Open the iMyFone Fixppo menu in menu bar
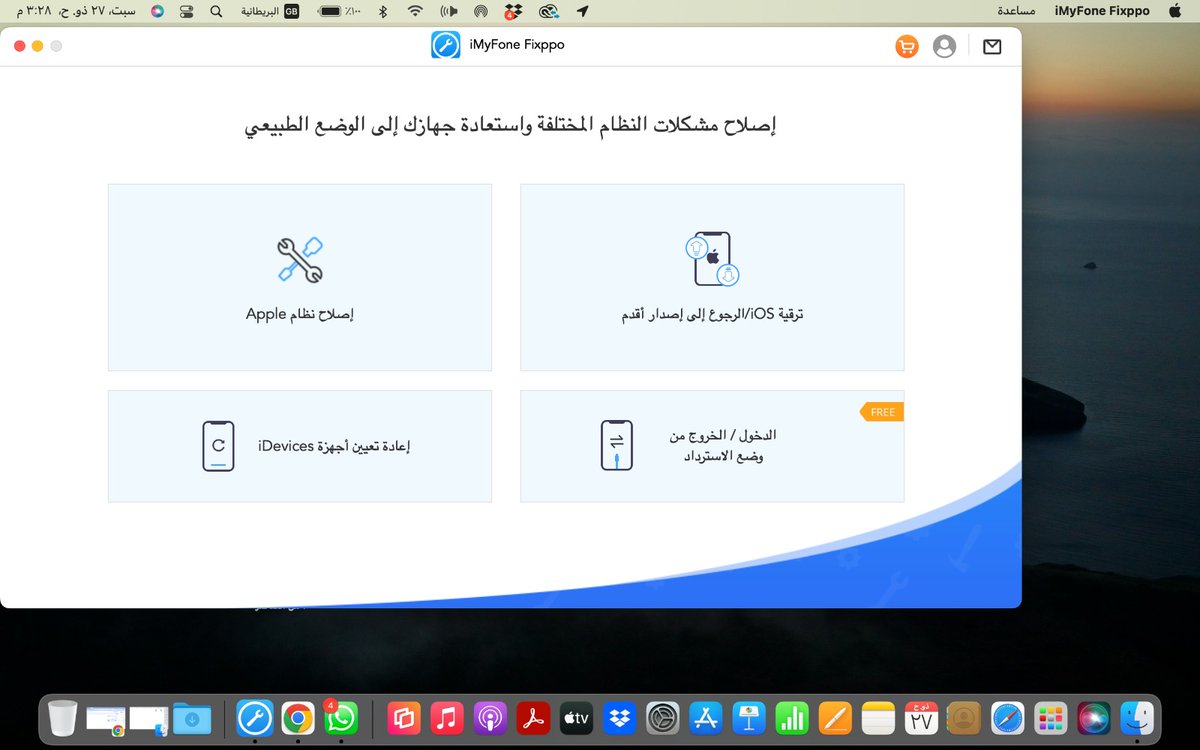This screenshot has width=1200, height=750. click(1103, 11)
